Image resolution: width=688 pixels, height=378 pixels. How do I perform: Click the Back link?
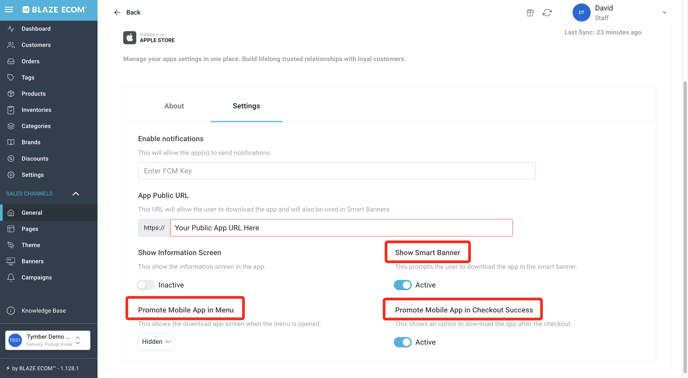[x=127, y=12]
